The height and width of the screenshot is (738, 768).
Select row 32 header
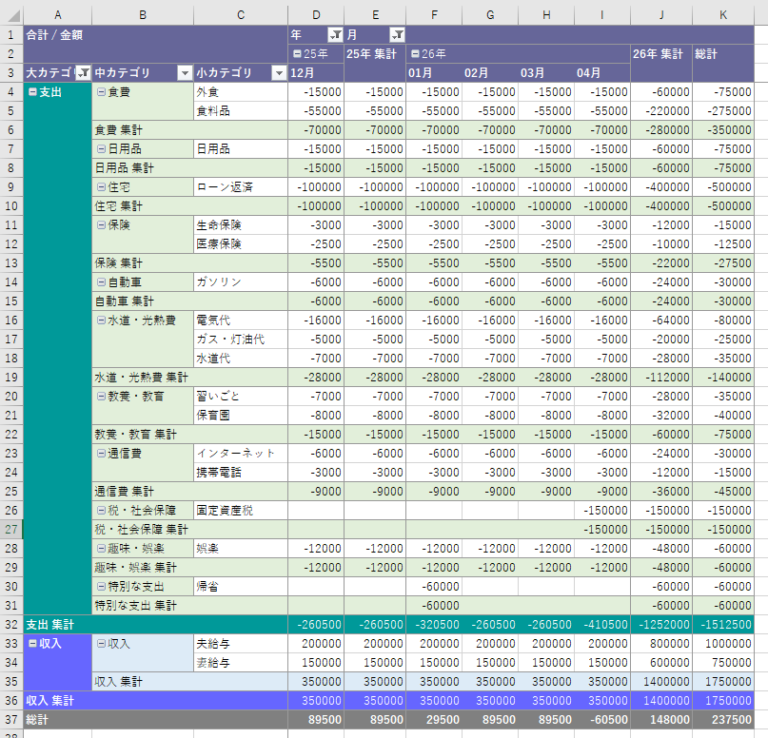coord(11,624)
